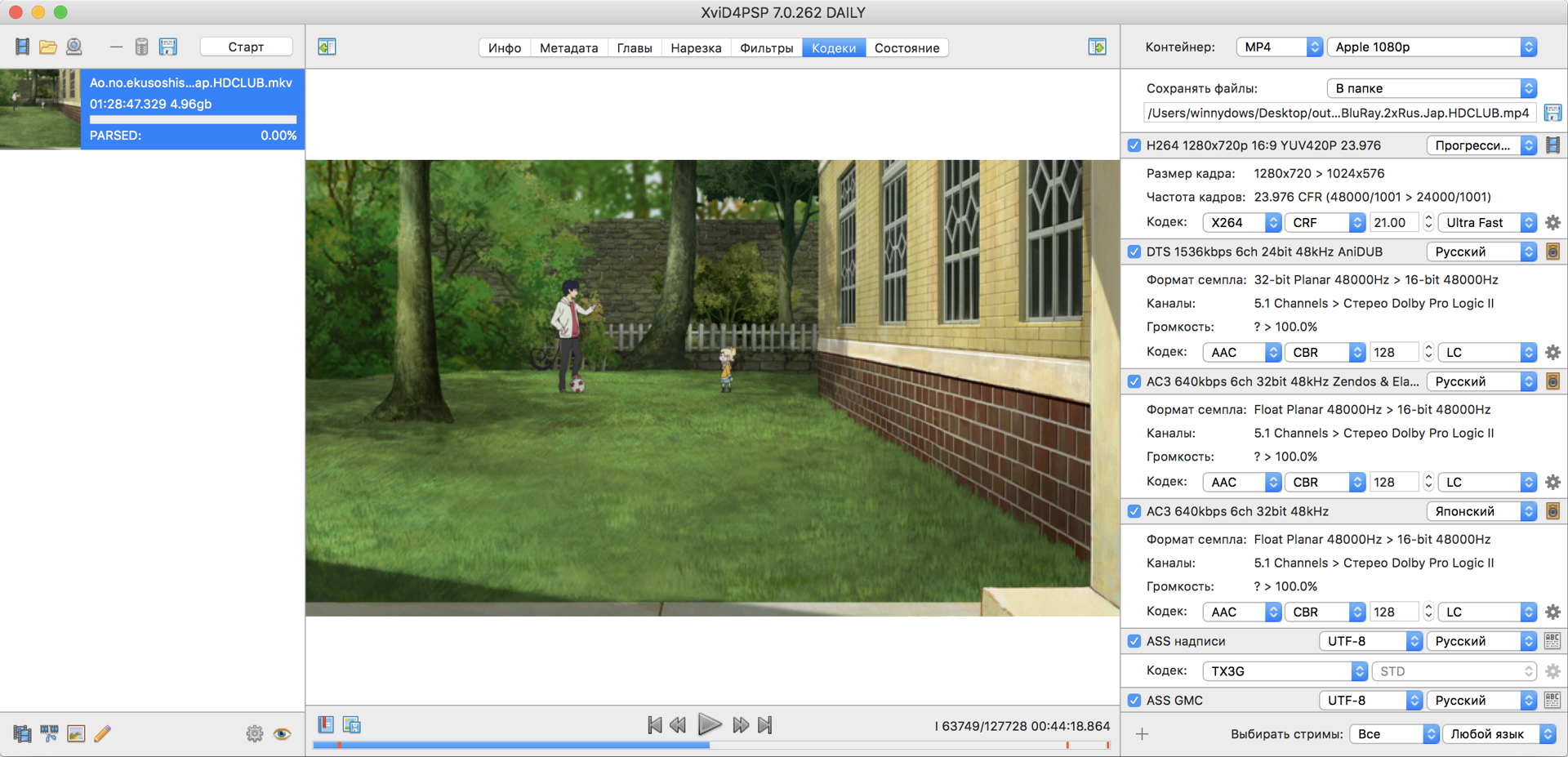
Task: Open the Ultra Fast preset dropdown
Action: 1486,222
